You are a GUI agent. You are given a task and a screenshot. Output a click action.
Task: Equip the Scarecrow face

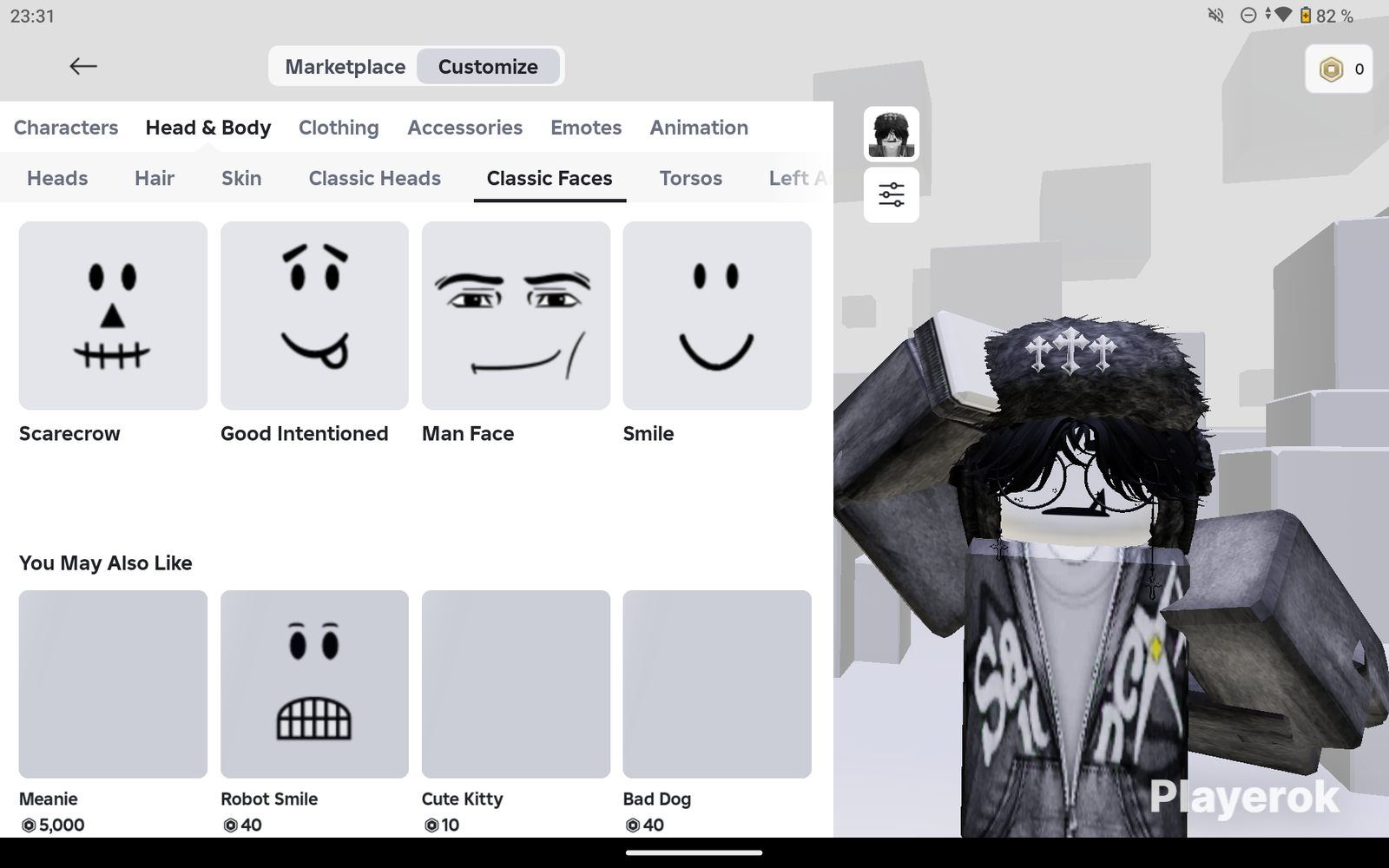[x=113, y=316]
